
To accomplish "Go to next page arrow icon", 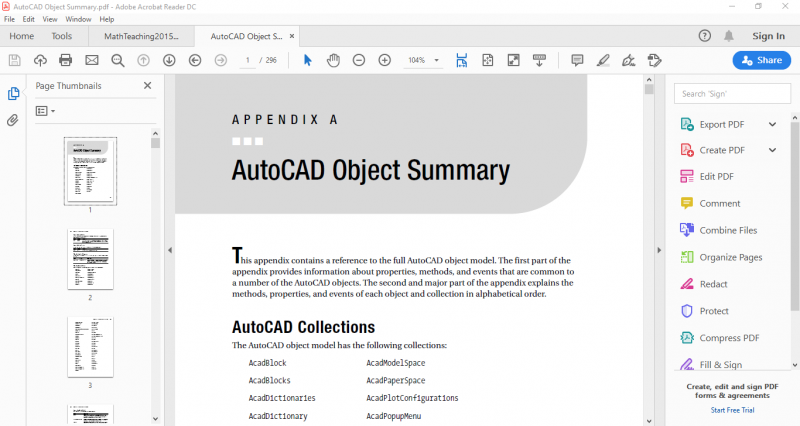I will click(x=169, y=60).
